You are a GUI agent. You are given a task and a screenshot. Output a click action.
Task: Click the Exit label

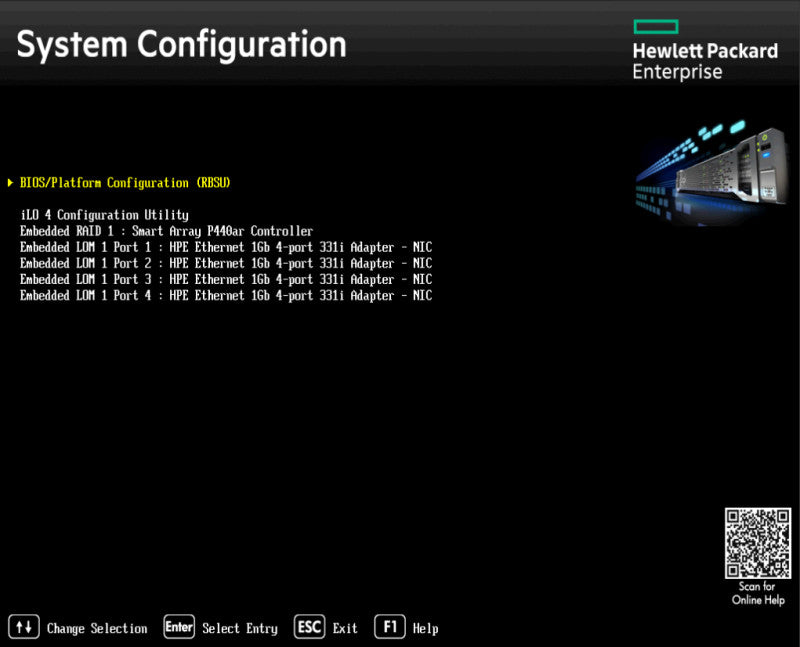coord(345,629)
